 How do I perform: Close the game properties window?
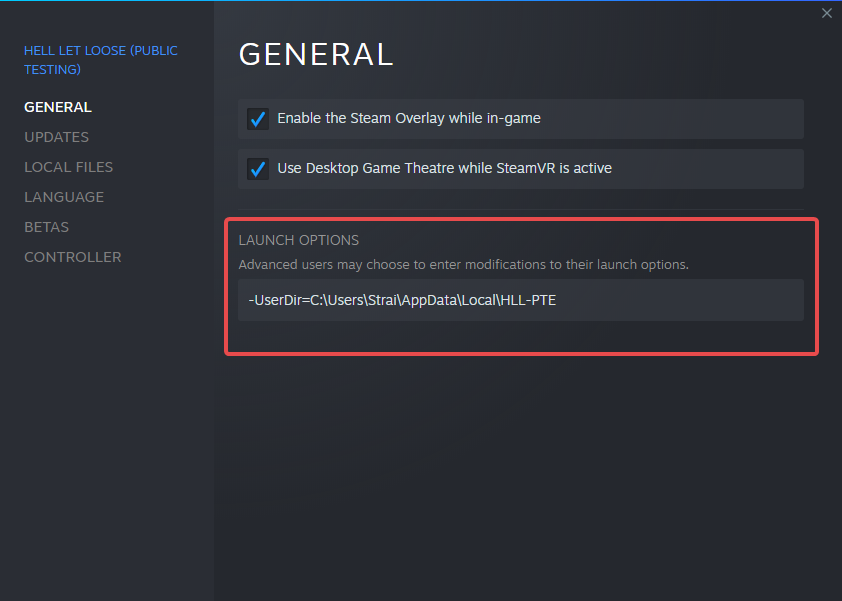826,13
